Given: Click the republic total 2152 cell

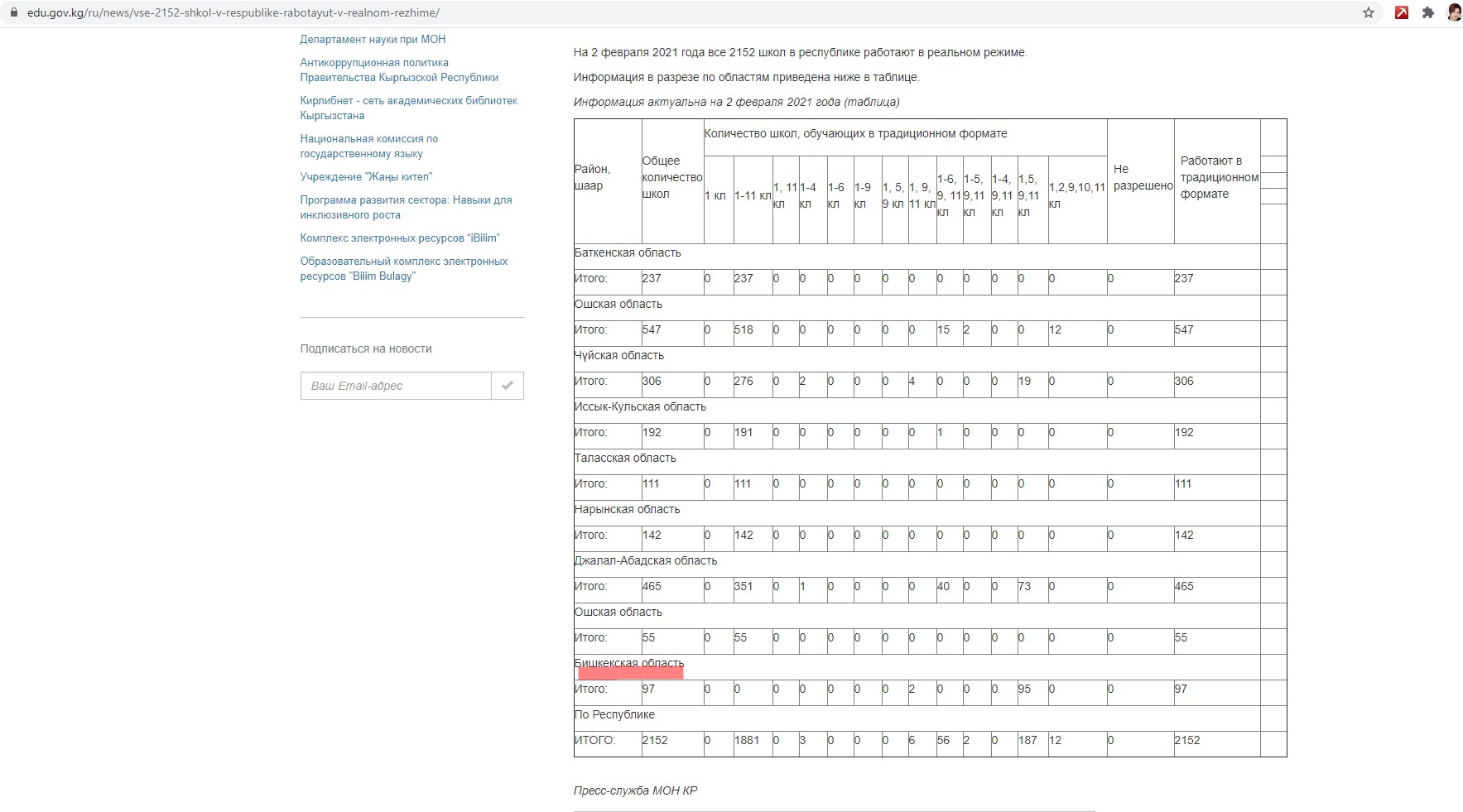Looking at the screenshot, I should pyautogui.click(x=655, y=741).
